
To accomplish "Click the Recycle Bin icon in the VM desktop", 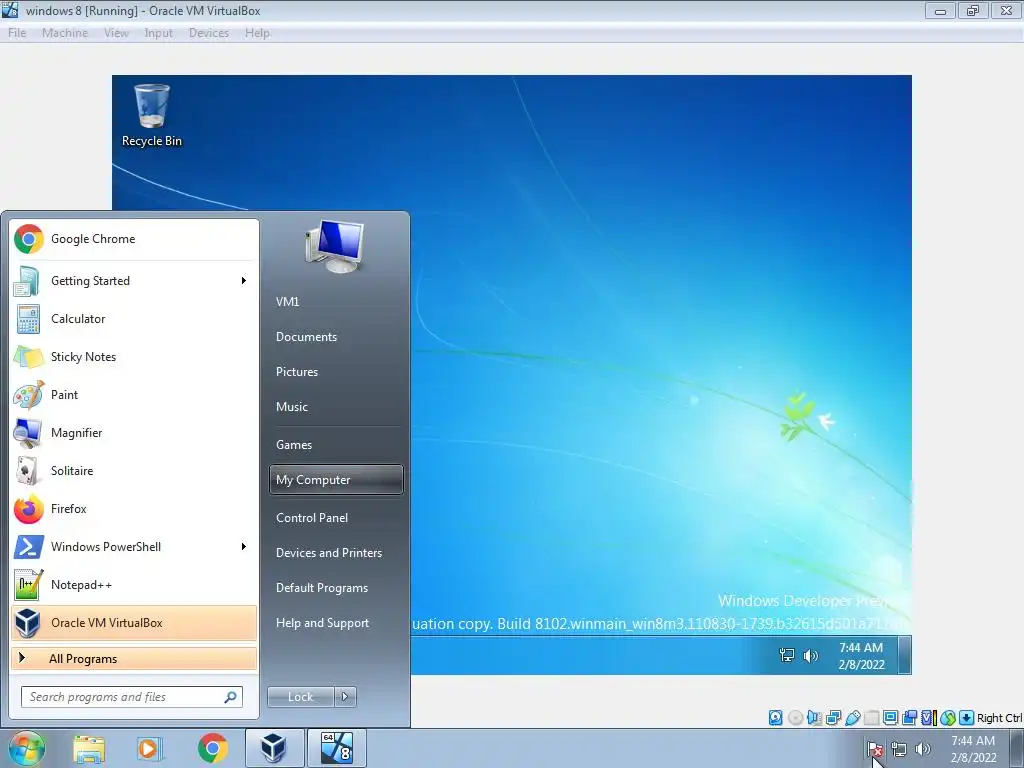I will click(x=152, y=115).
